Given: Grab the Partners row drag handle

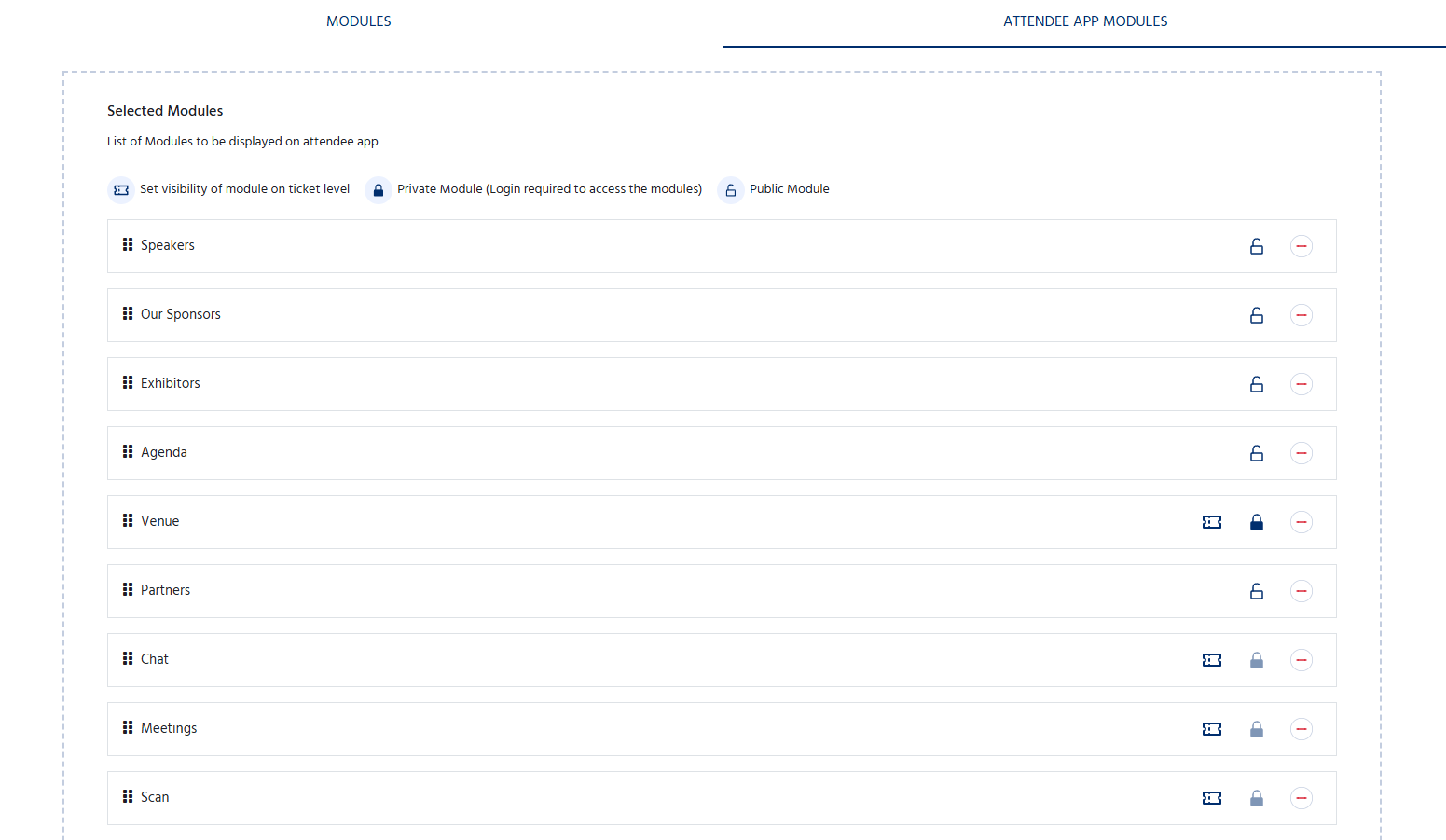Looking at the screenshot, I should 128,589.
